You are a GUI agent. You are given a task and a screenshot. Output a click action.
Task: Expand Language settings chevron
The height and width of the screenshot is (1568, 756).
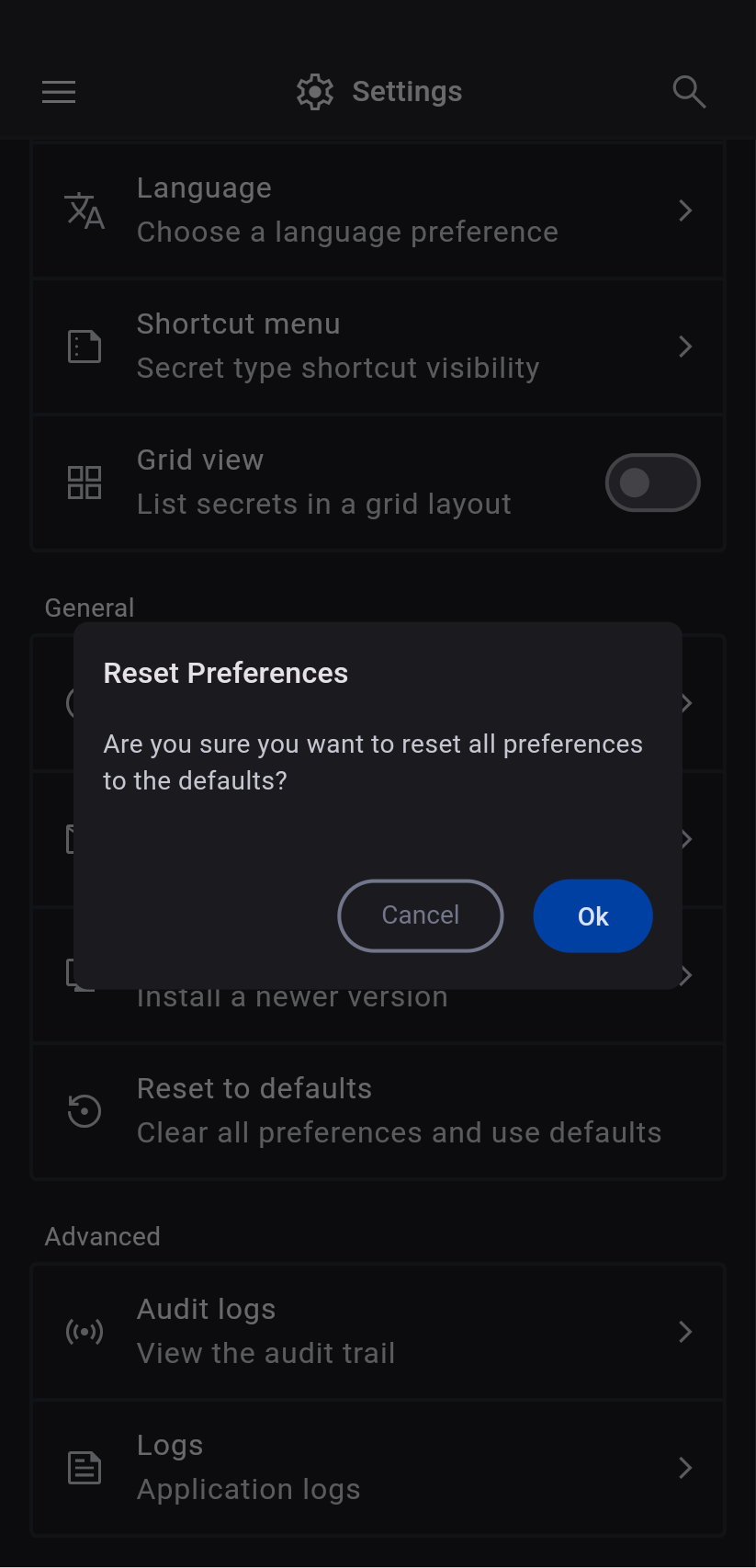[685, 210]
